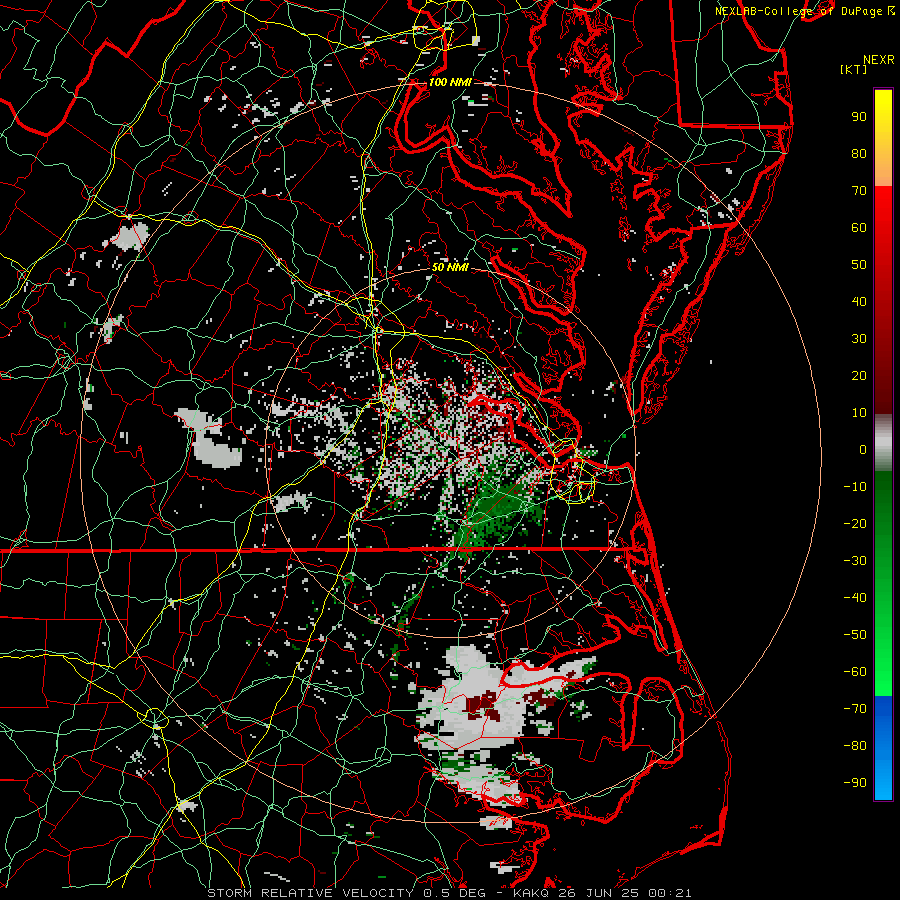The height and width of the screenshot is (900, 900).
Task: Click the KAKQ radar site identifier
Action: click(x=531, y=893)
